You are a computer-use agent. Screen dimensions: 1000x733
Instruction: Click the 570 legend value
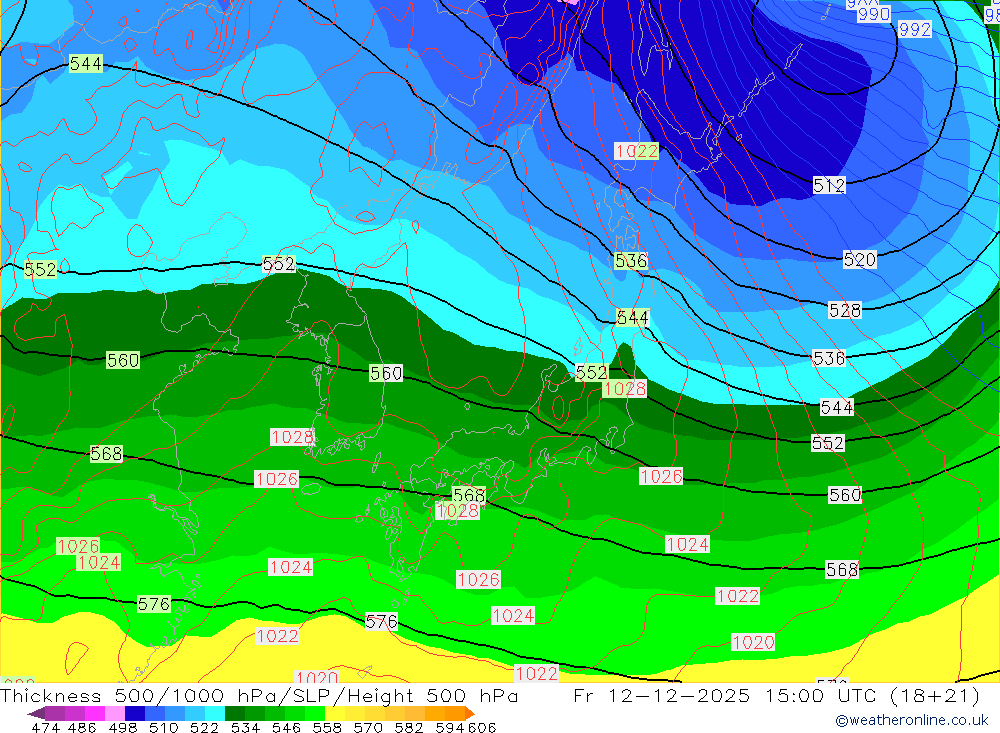[x=367, y=727]
